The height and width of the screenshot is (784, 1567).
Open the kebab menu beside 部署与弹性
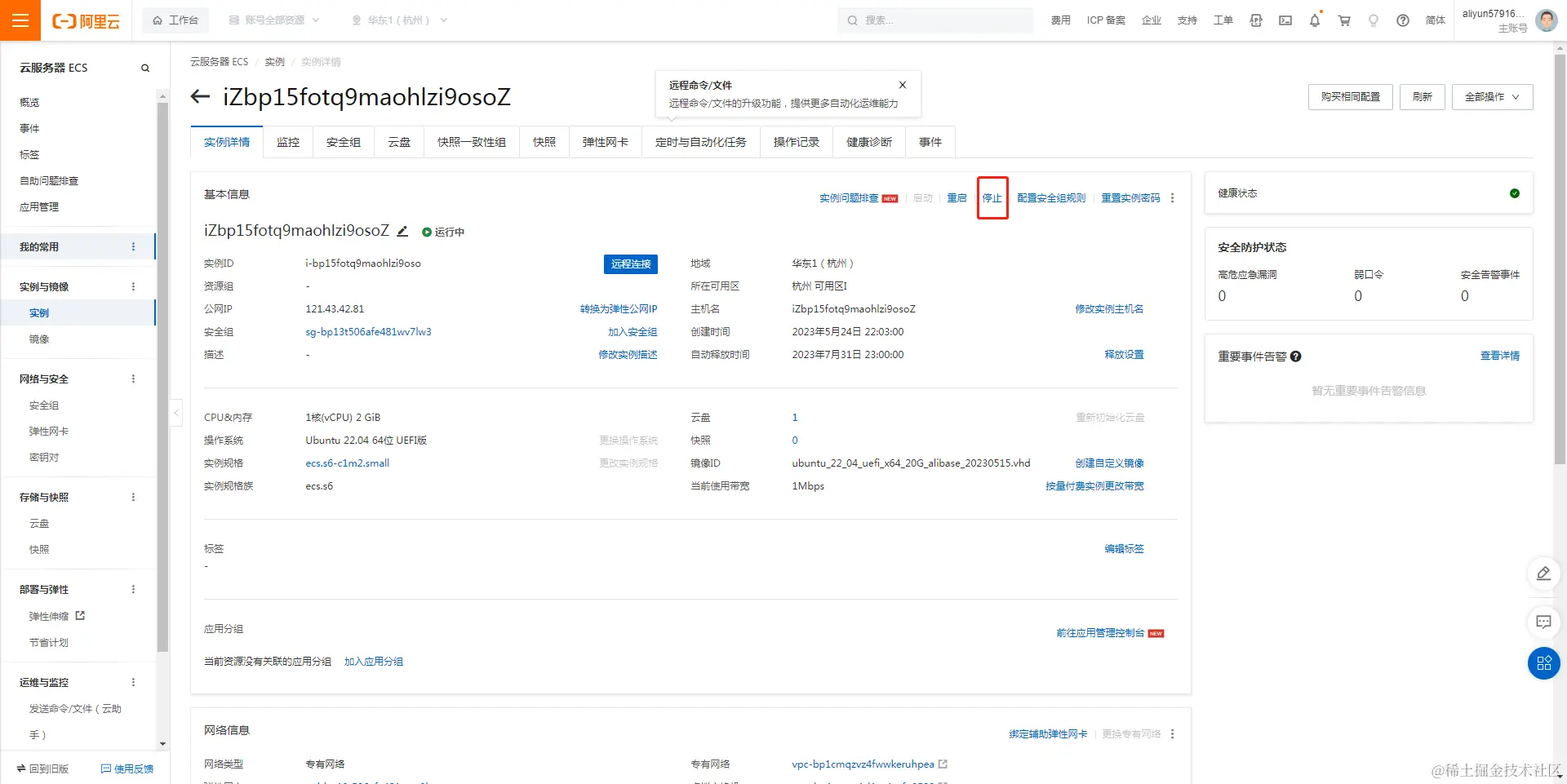pos(134,590)
